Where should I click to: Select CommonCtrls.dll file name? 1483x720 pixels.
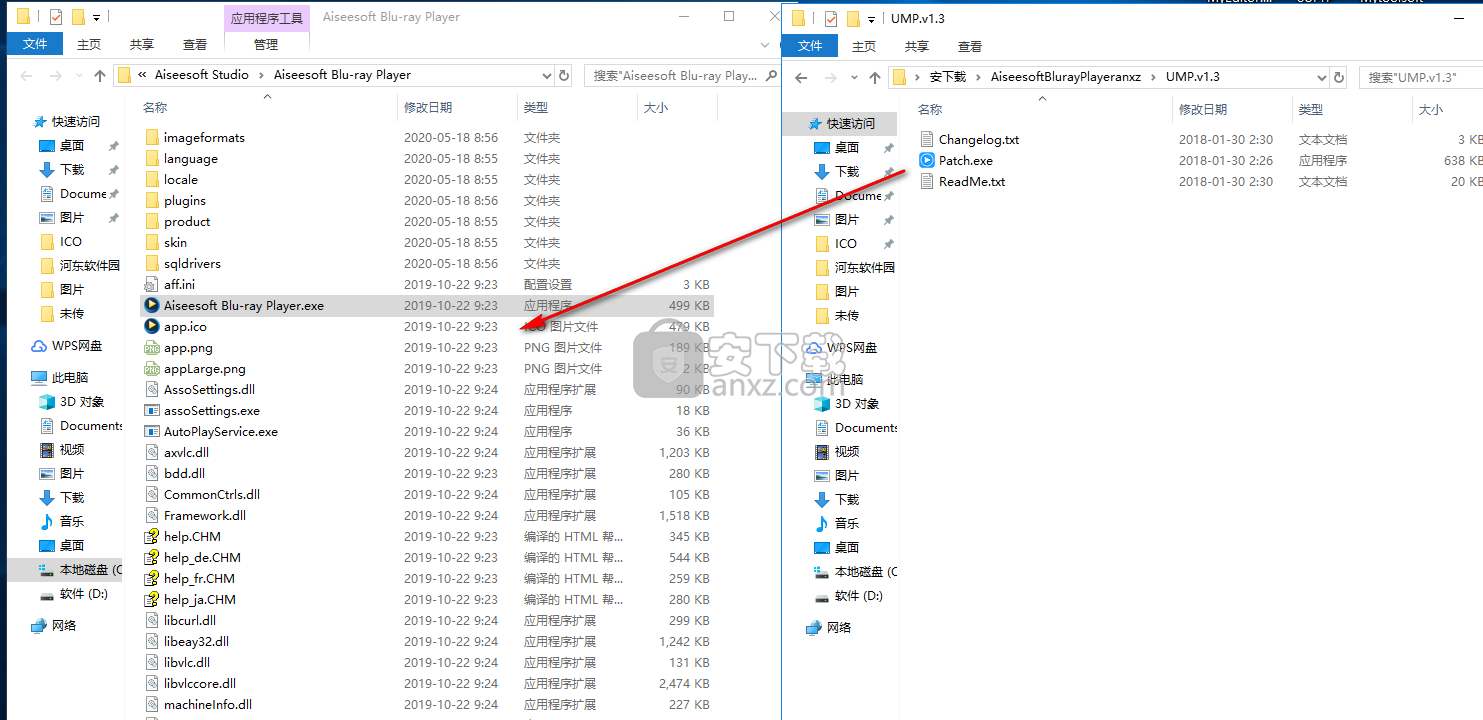pos(212,495)
